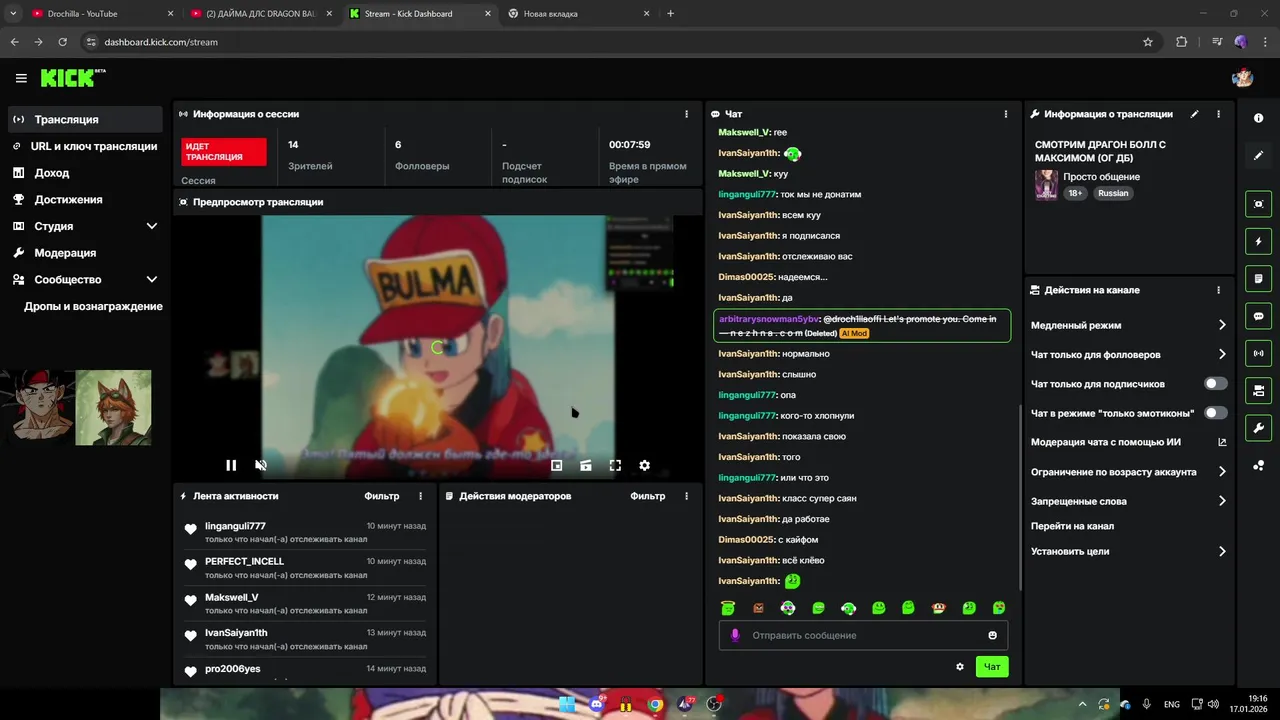Open external link for ИИ chat moderation
1280x720 pixels.
[1222, 442]
